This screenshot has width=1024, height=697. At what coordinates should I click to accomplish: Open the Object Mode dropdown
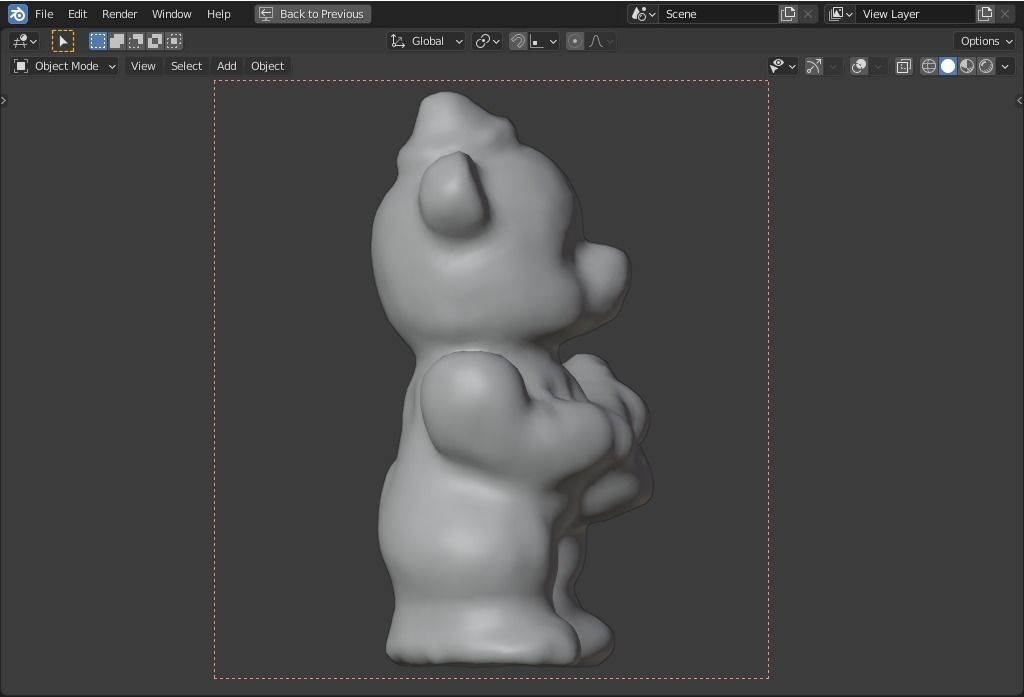pos(65,66)
